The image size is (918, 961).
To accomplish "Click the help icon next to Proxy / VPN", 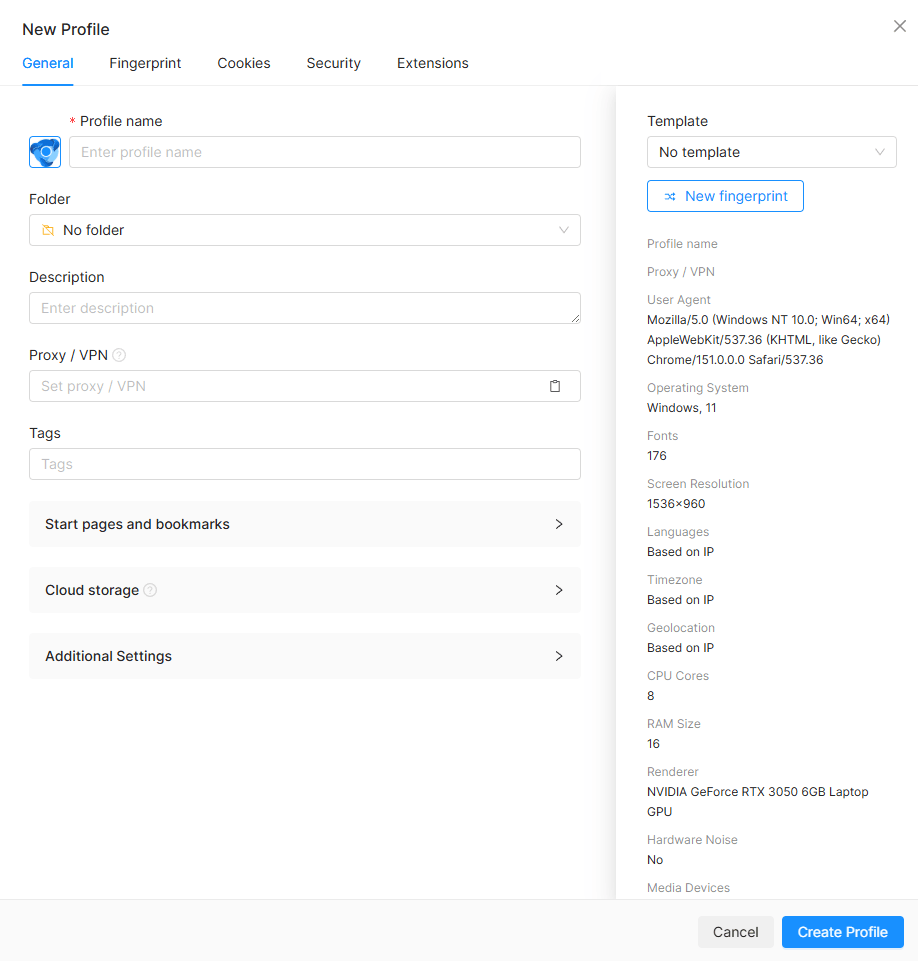I will point(119,355).
